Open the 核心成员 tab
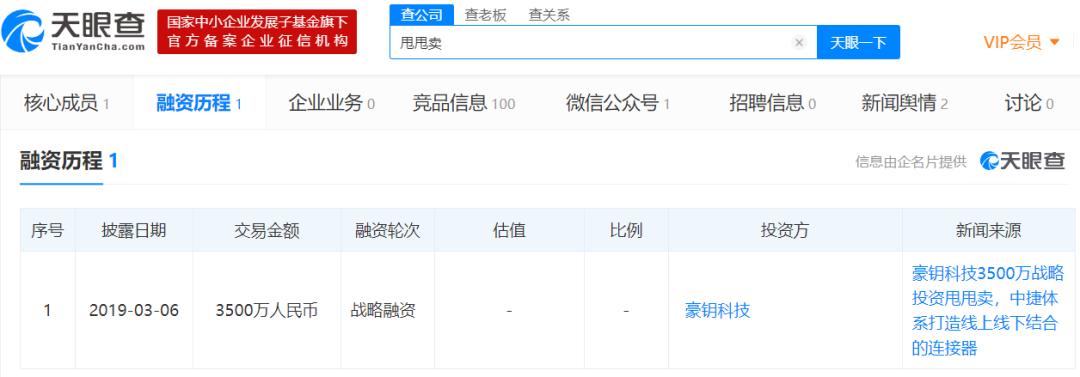The height and width of the screenshot is (377, 1080). click(66, 103)
